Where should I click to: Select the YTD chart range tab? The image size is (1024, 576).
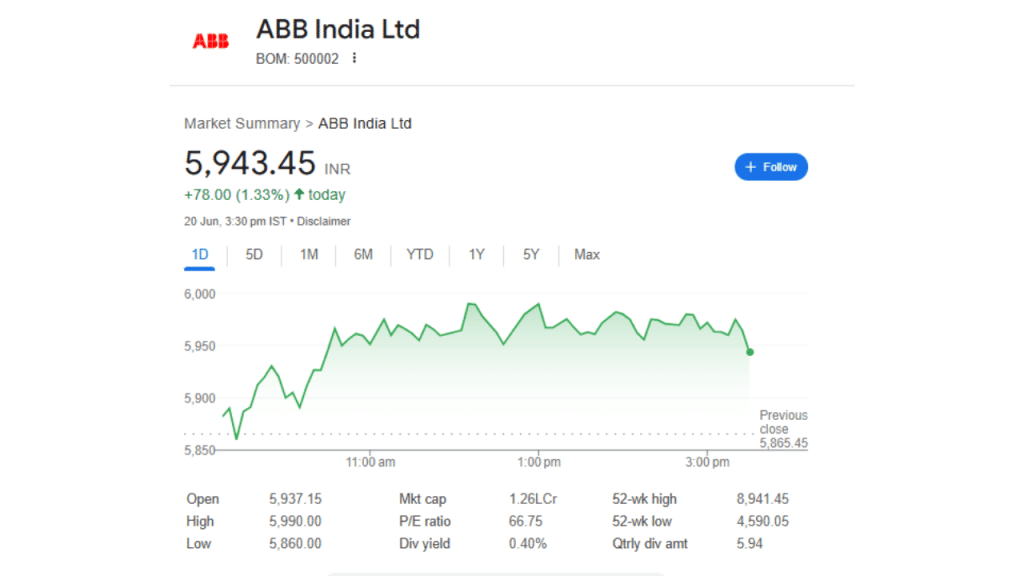(x=420, y=255)
